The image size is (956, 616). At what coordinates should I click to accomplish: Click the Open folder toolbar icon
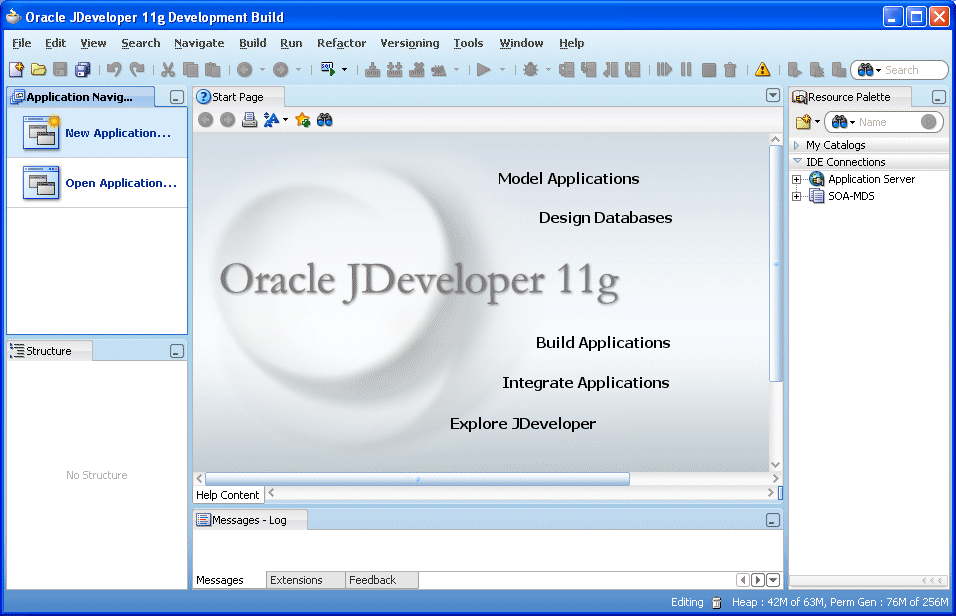click(x=38, y=70)
